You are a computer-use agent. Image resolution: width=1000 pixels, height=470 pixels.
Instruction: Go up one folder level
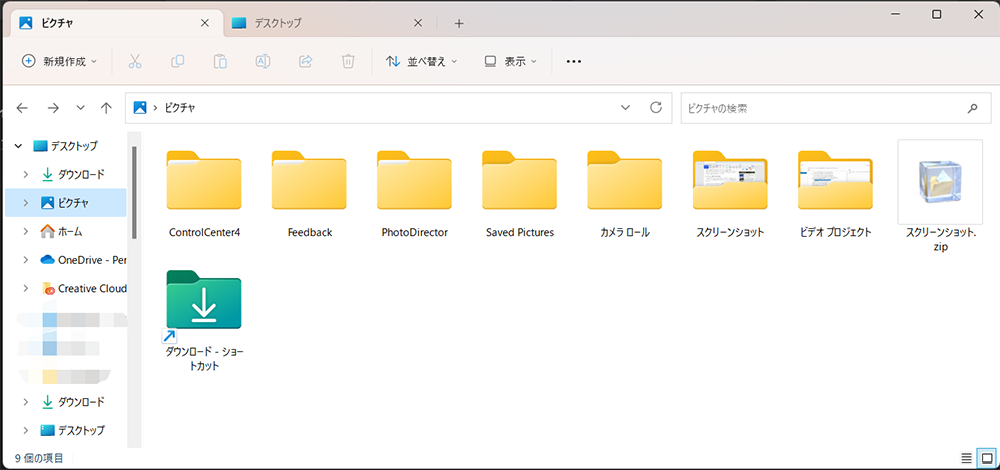[x=106, y=108]
